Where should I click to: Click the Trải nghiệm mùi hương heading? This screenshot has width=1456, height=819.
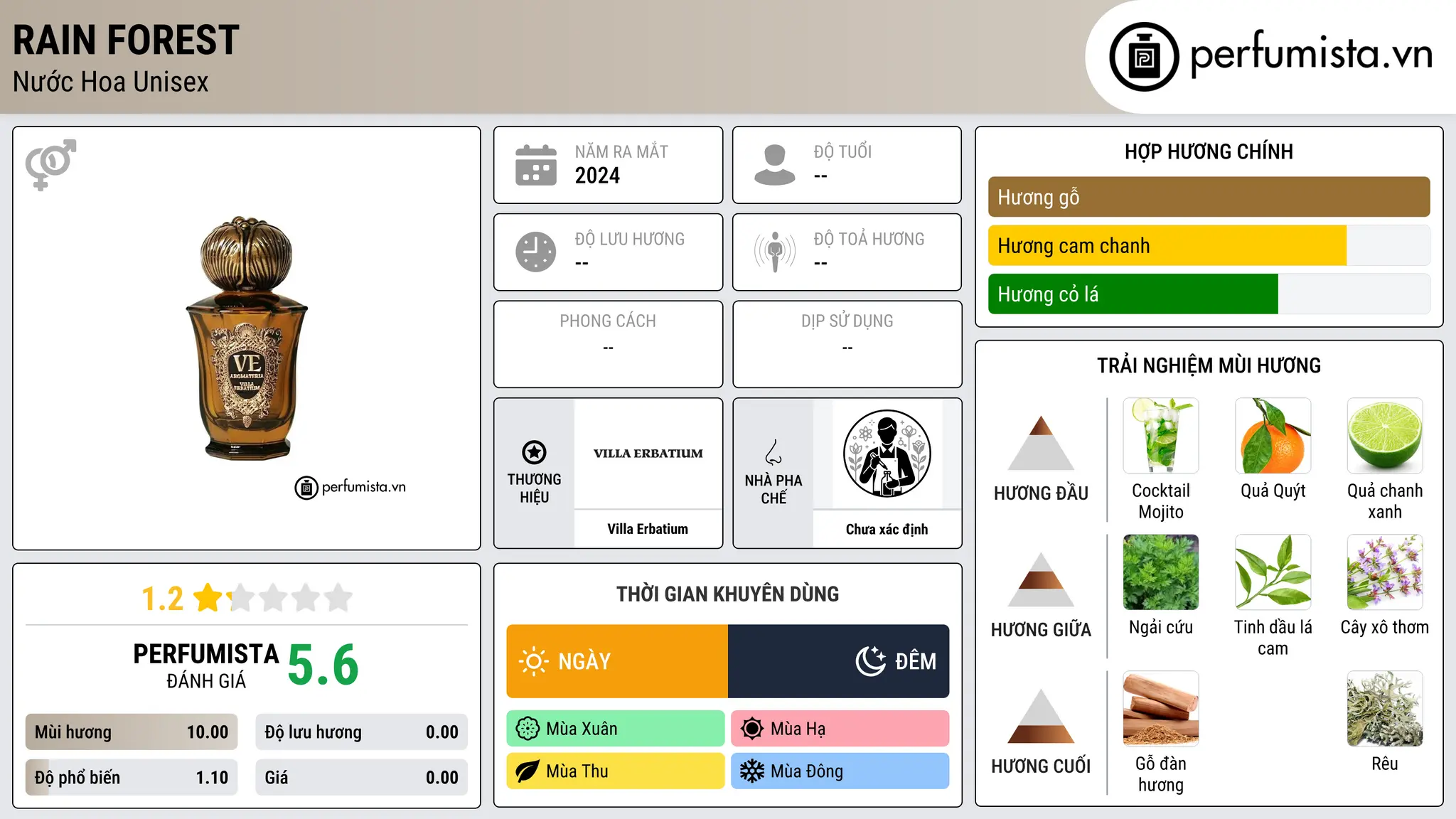[x=1209, y=365]
